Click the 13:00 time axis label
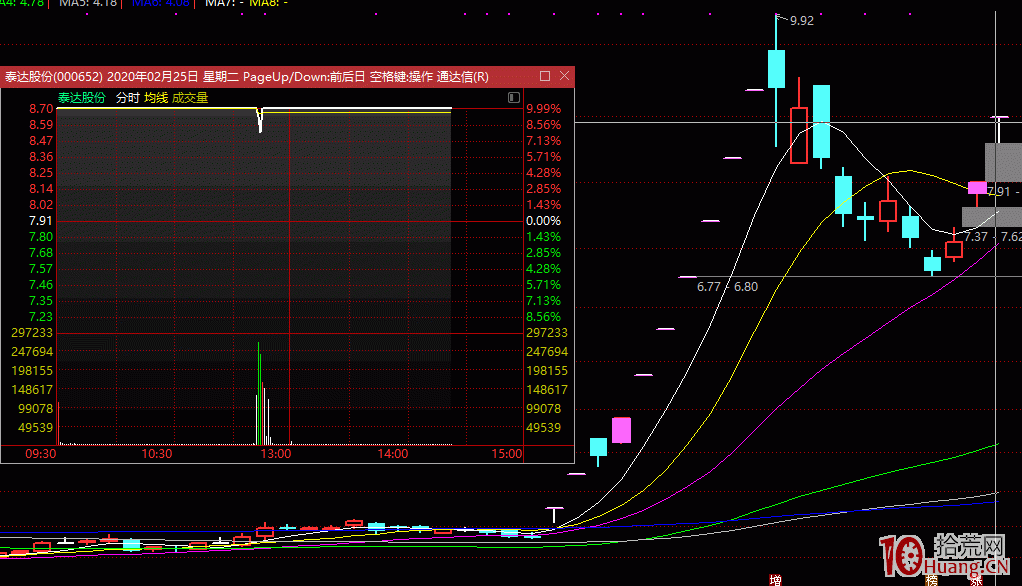1022x586 pixels. point(275,454)
